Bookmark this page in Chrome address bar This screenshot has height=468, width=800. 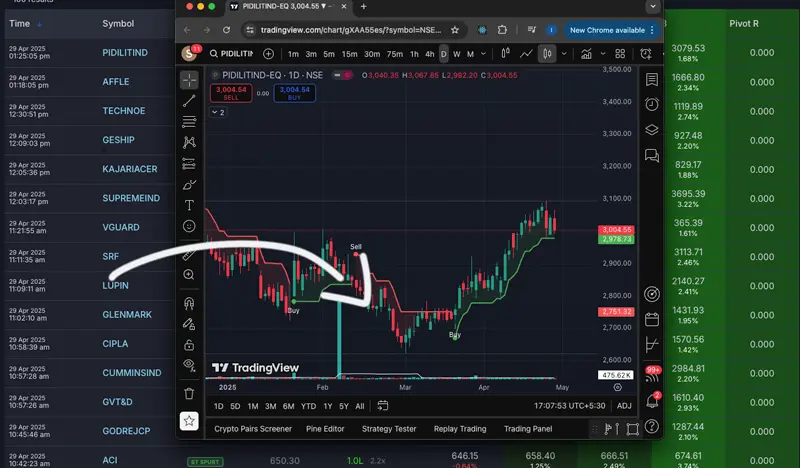[455, 30]
